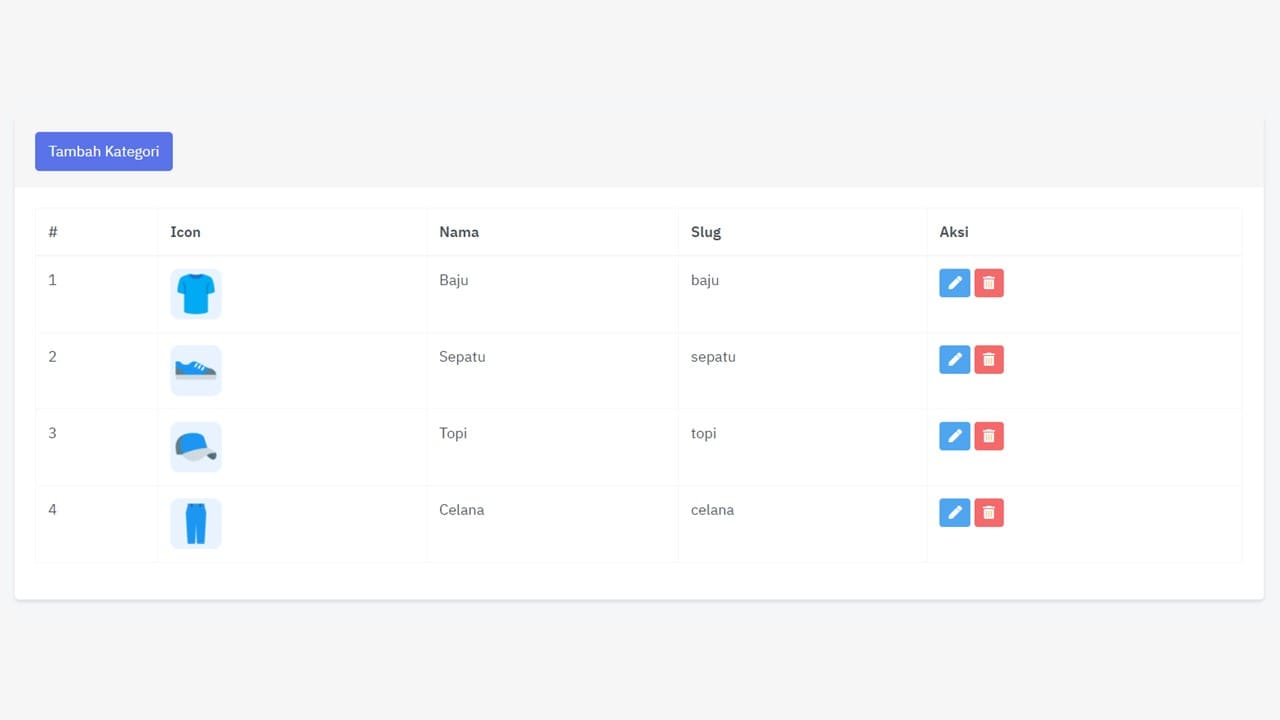
Task: Select row number 3 cell
Action: point(53,433)
